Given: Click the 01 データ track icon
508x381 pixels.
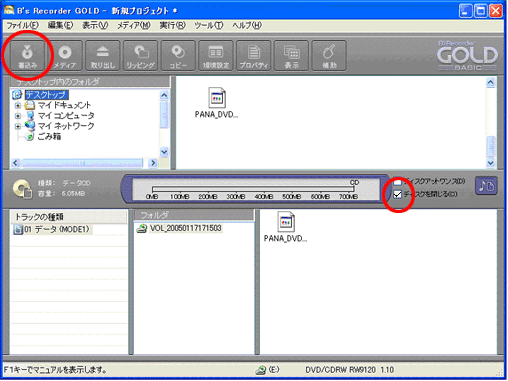Looking at the screenshot, I should 18,229.
